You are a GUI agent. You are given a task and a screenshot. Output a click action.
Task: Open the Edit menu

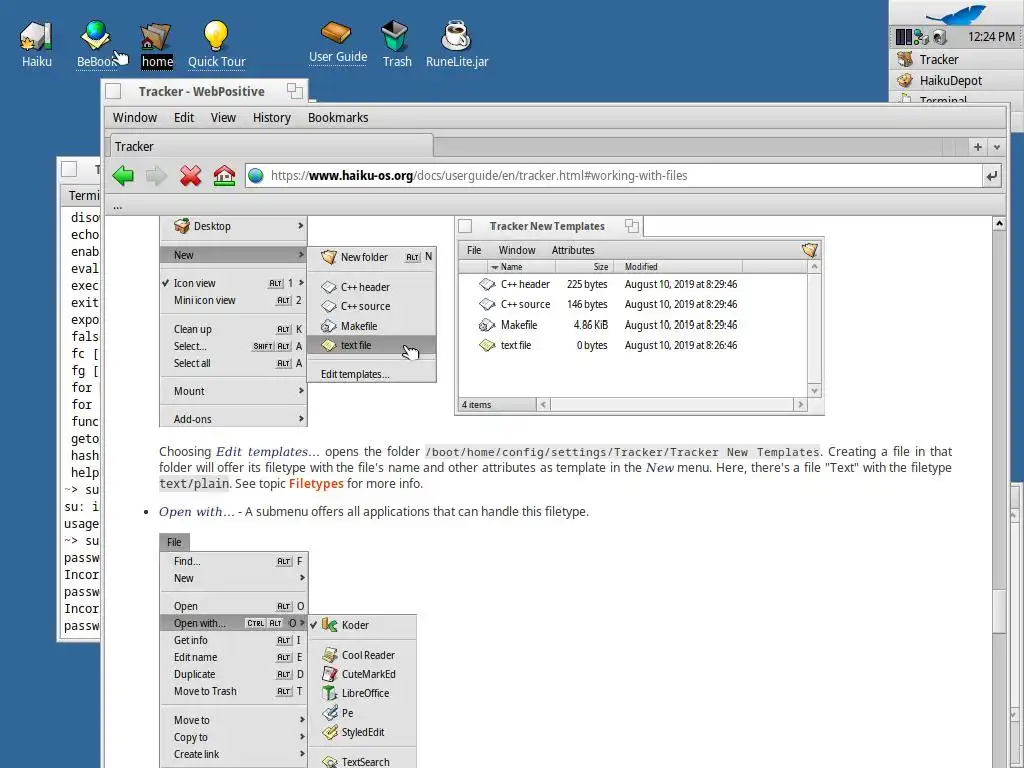[184, 118]
